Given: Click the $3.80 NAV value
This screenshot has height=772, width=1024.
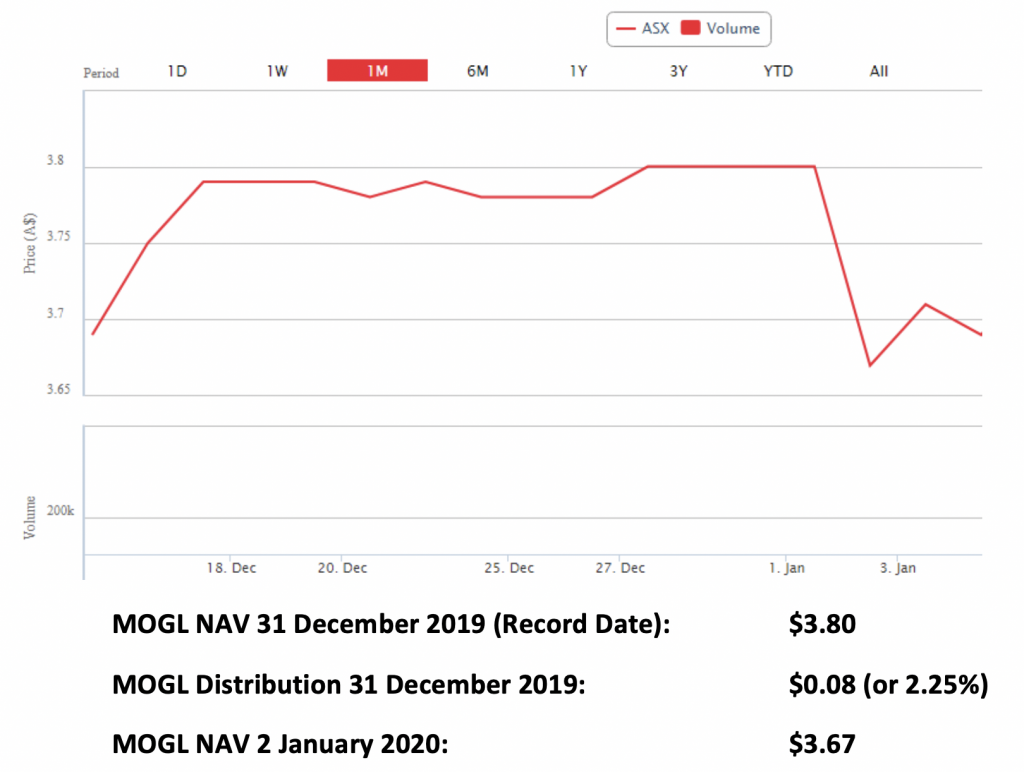Looking at the screenshot, I should [822, 624].
